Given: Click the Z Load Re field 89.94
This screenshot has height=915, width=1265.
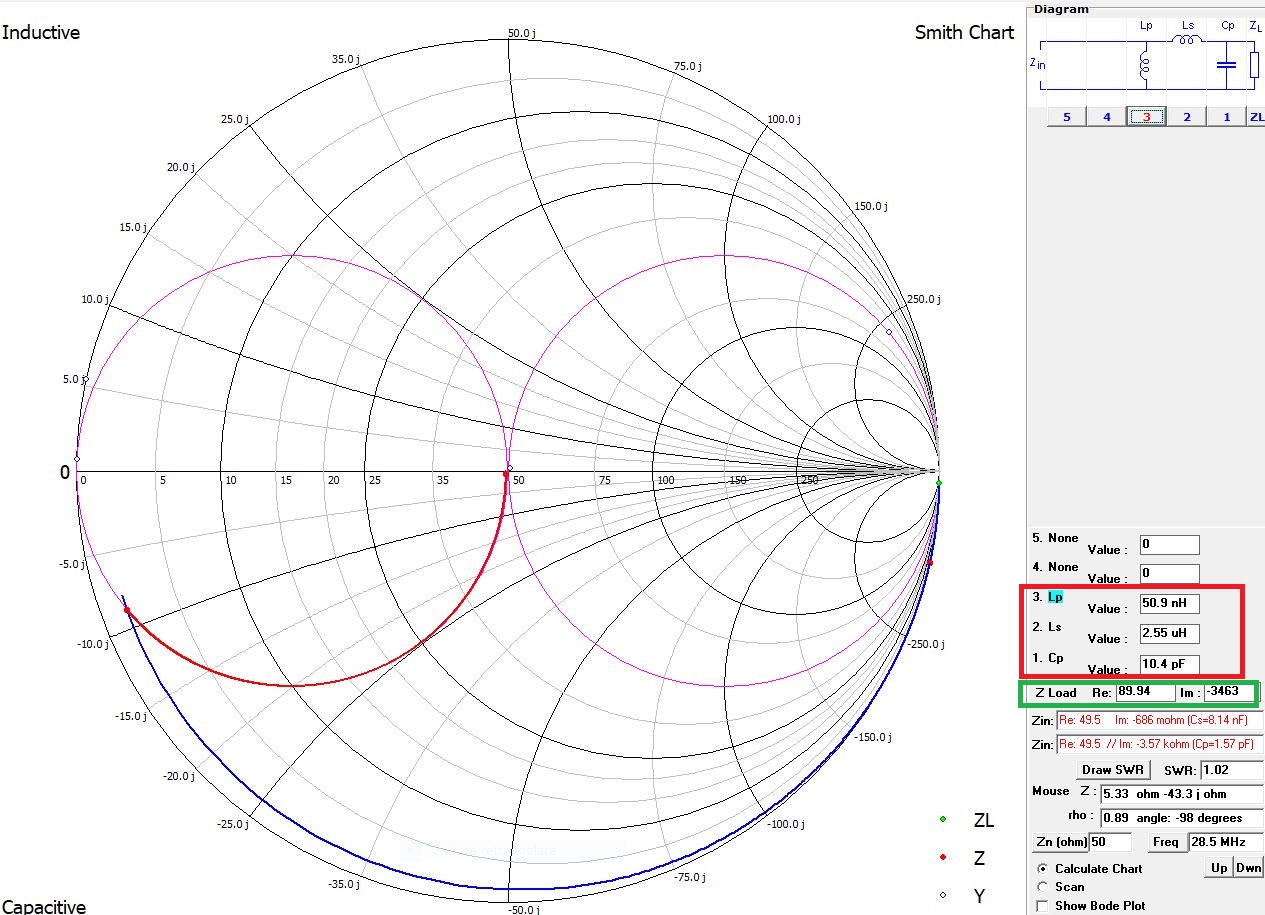Looking at the screenshot, I should pos(1145,692).
